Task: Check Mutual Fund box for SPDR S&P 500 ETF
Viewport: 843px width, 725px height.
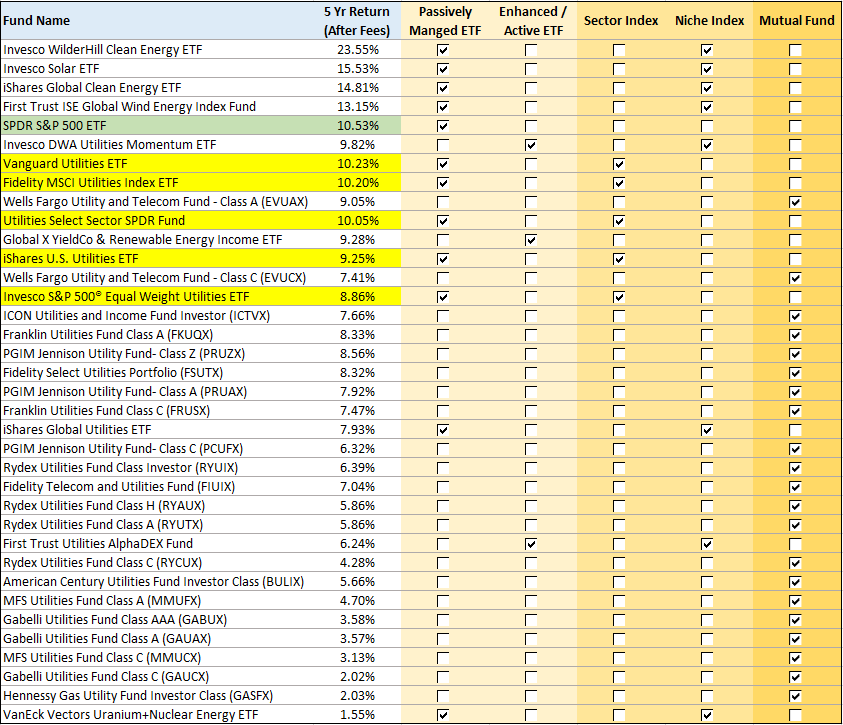Action: click(795, 126)
